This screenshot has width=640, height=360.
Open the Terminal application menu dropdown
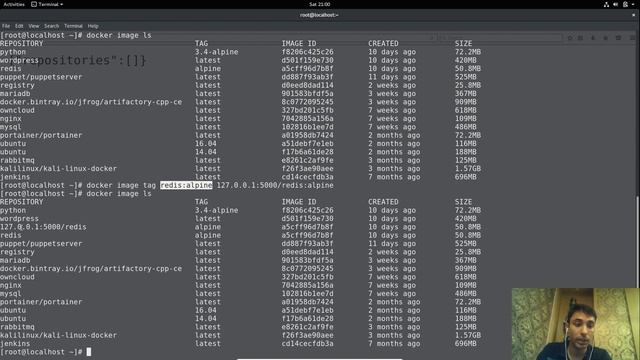pyautogui.click(x=47, y=4)
